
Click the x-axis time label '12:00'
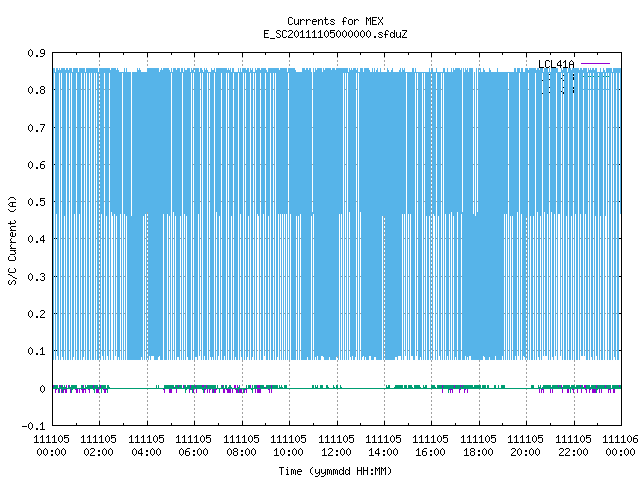click(336, 452)
